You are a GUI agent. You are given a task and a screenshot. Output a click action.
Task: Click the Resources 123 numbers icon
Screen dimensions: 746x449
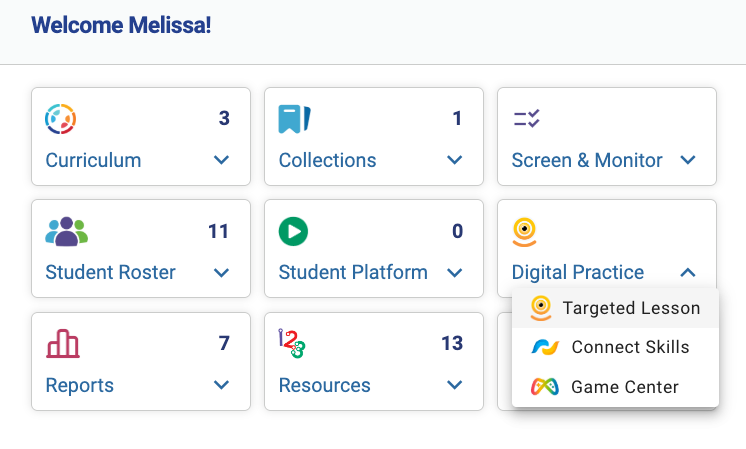292,343
